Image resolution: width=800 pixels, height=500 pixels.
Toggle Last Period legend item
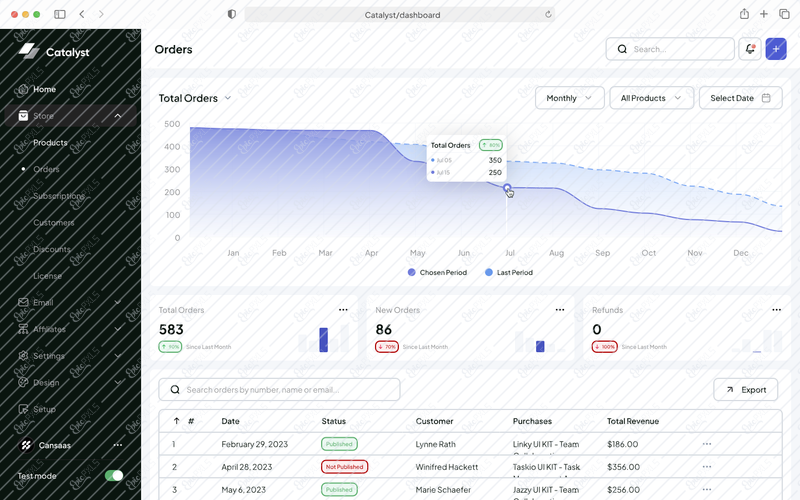[509, 272]
